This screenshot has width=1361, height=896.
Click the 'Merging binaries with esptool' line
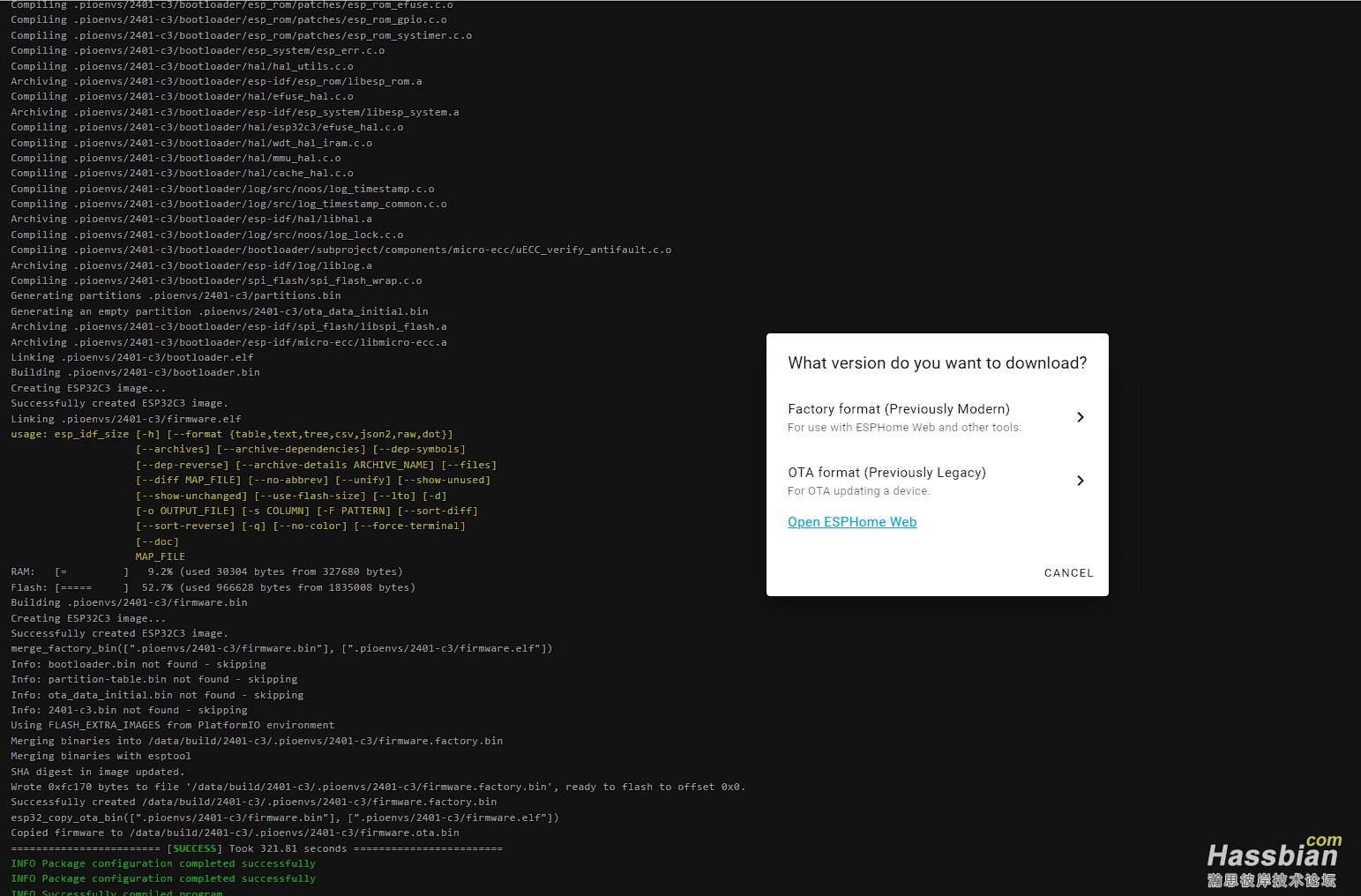pos(101,757)
